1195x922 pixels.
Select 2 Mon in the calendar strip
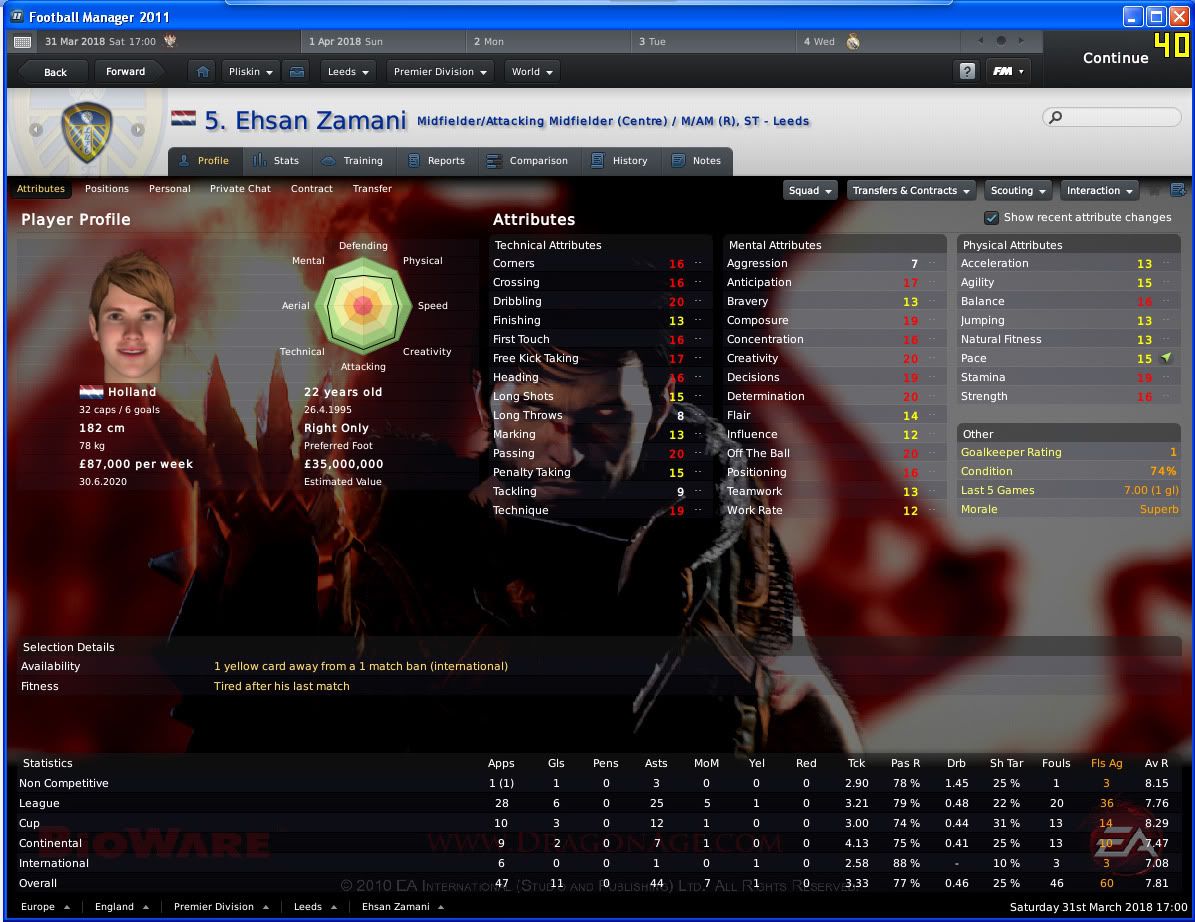(548, 42)
